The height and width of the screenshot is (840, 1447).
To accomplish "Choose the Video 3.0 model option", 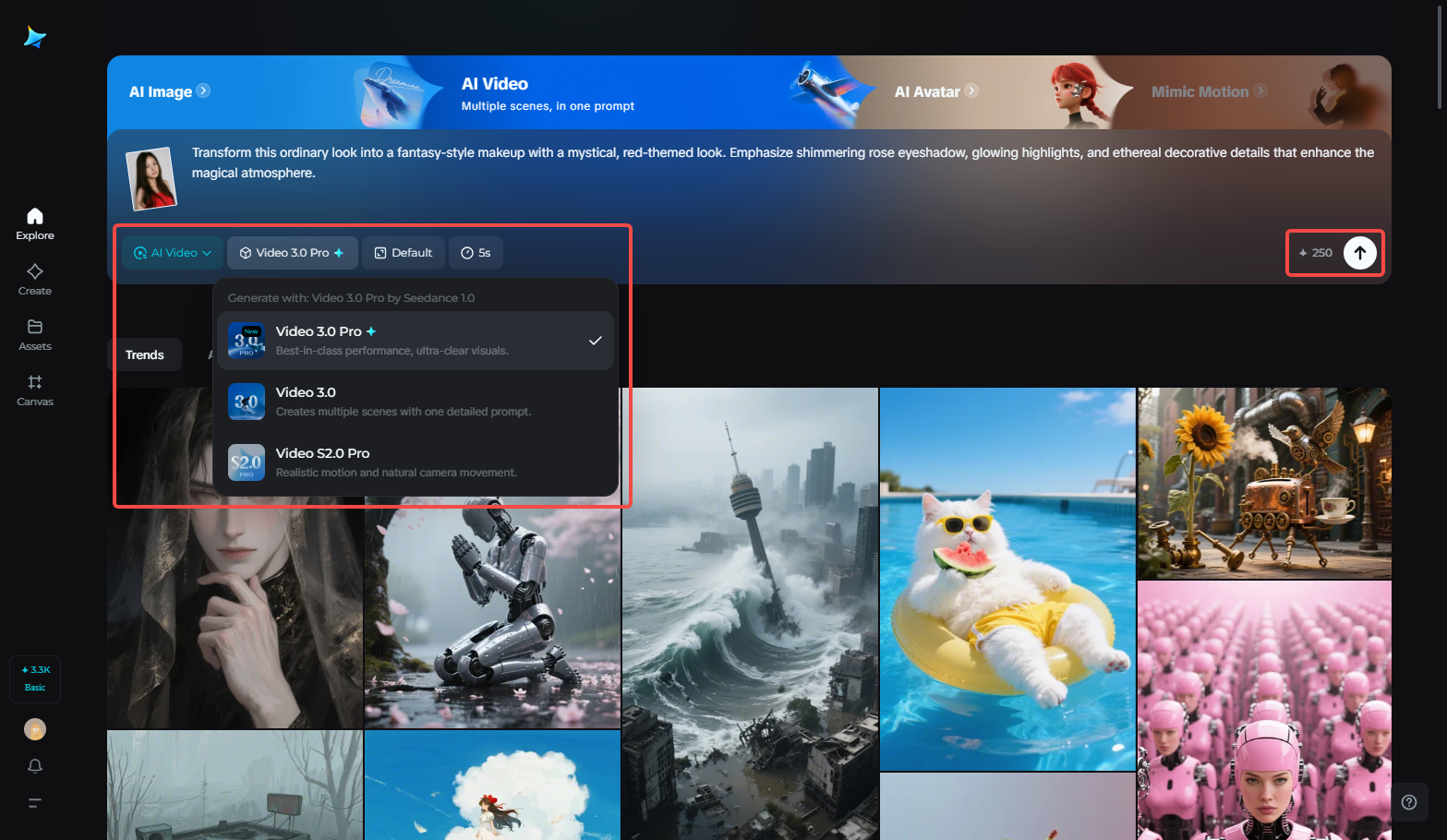I will point(416,402).
